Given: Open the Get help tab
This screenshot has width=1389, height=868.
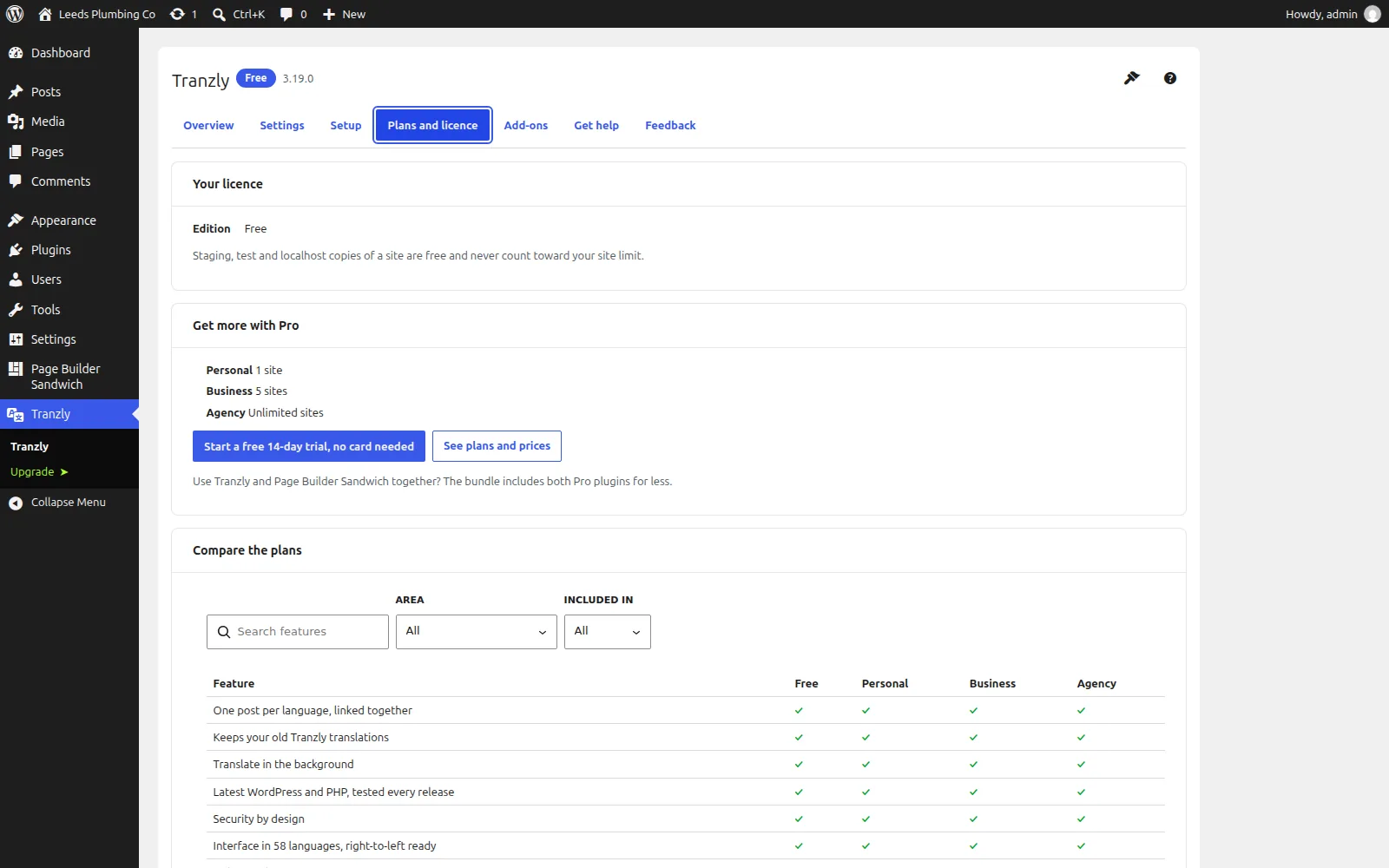Looking at the screenshot, I should [x=596, y=125].
